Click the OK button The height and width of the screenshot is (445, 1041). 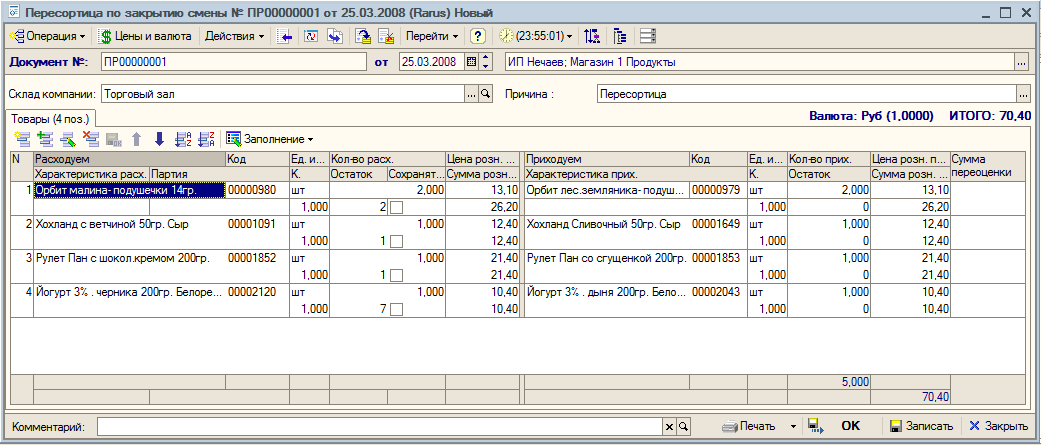point(850,426)
